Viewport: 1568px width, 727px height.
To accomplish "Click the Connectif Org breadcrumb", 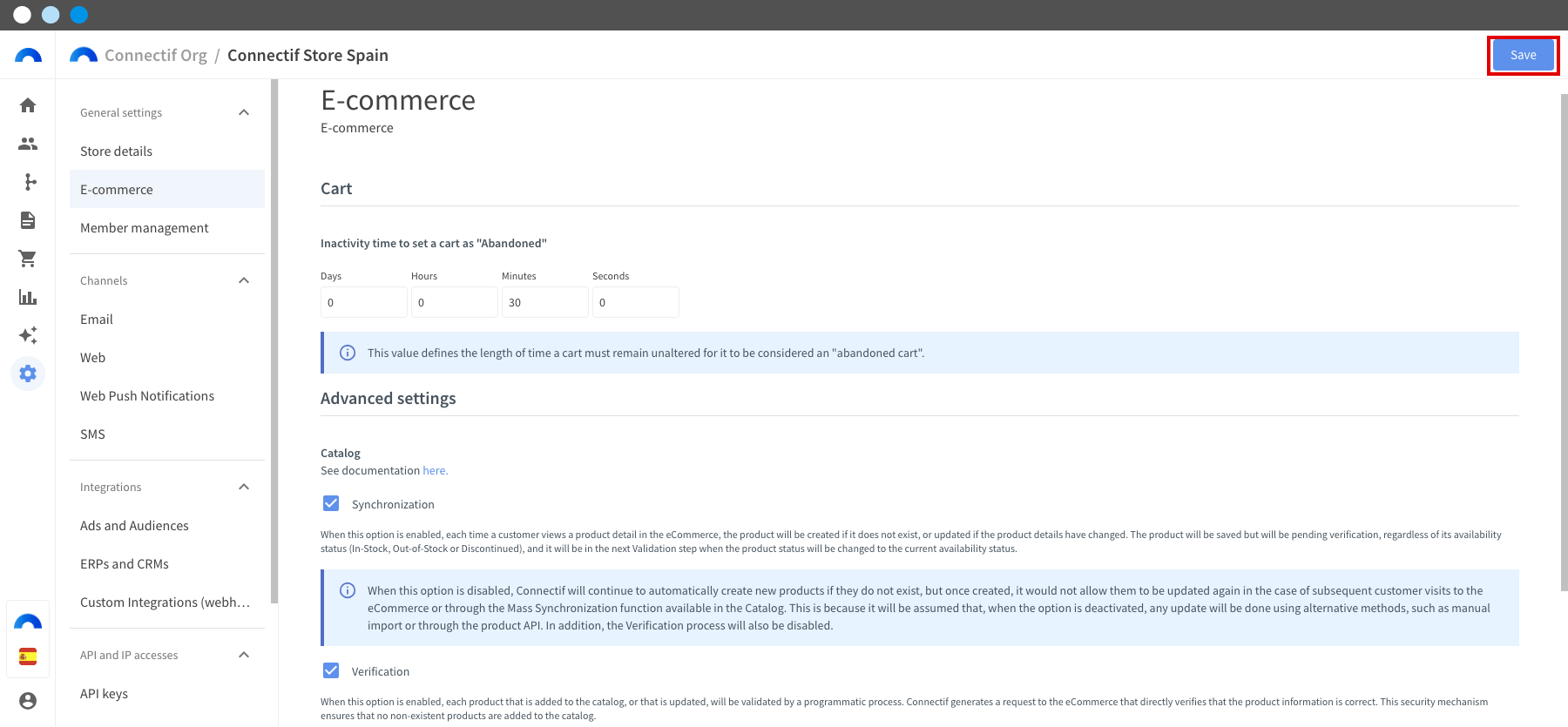I will [156, 55].
